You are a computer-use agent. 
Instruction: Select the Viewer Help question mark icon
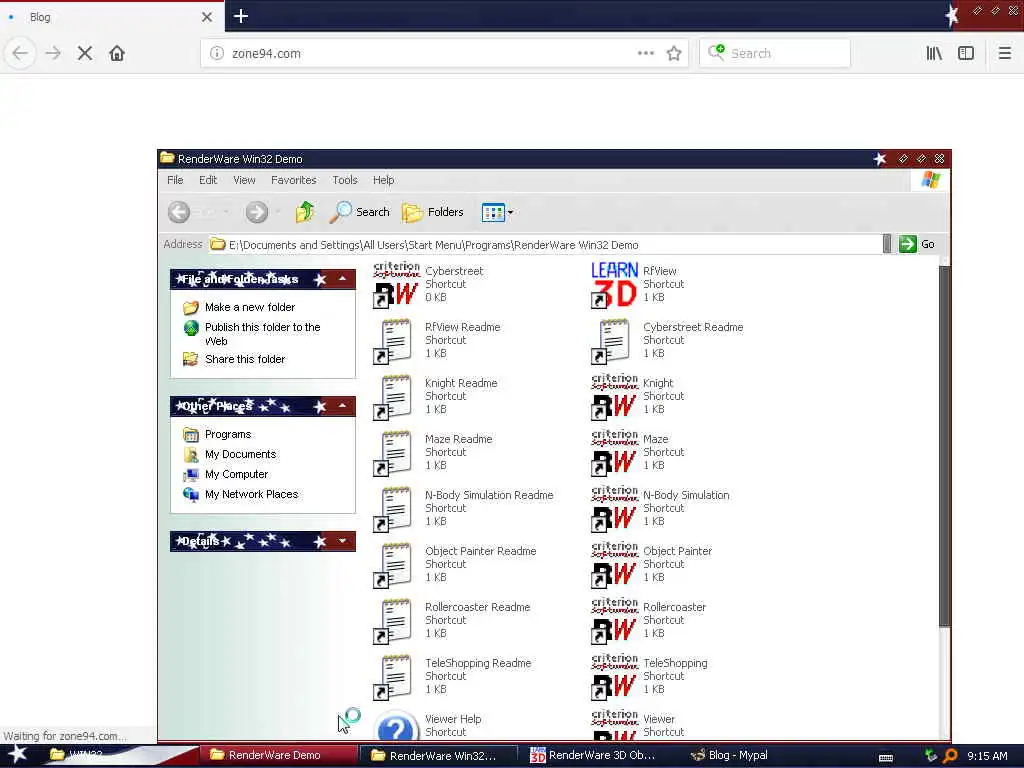tap(396, 726)
